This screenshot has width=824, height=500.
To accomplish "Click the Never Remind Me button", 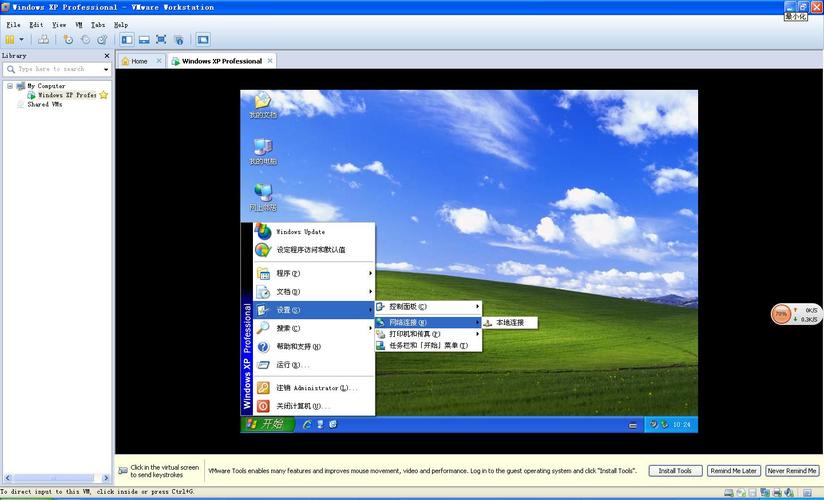I will point(792,471).
